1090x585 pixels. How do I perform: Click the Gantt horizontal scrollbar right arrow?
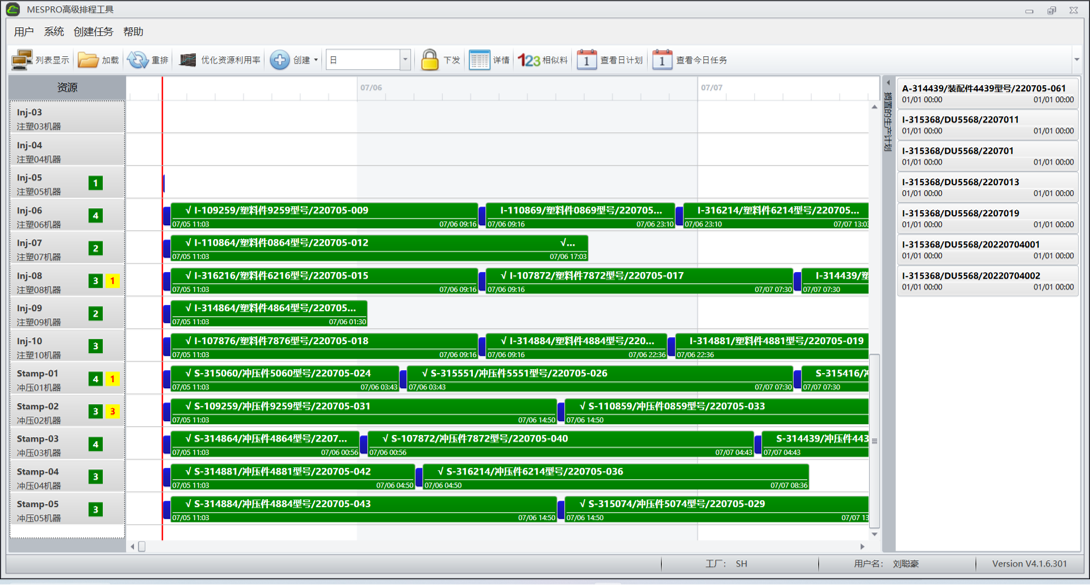[x=862, y=547]
